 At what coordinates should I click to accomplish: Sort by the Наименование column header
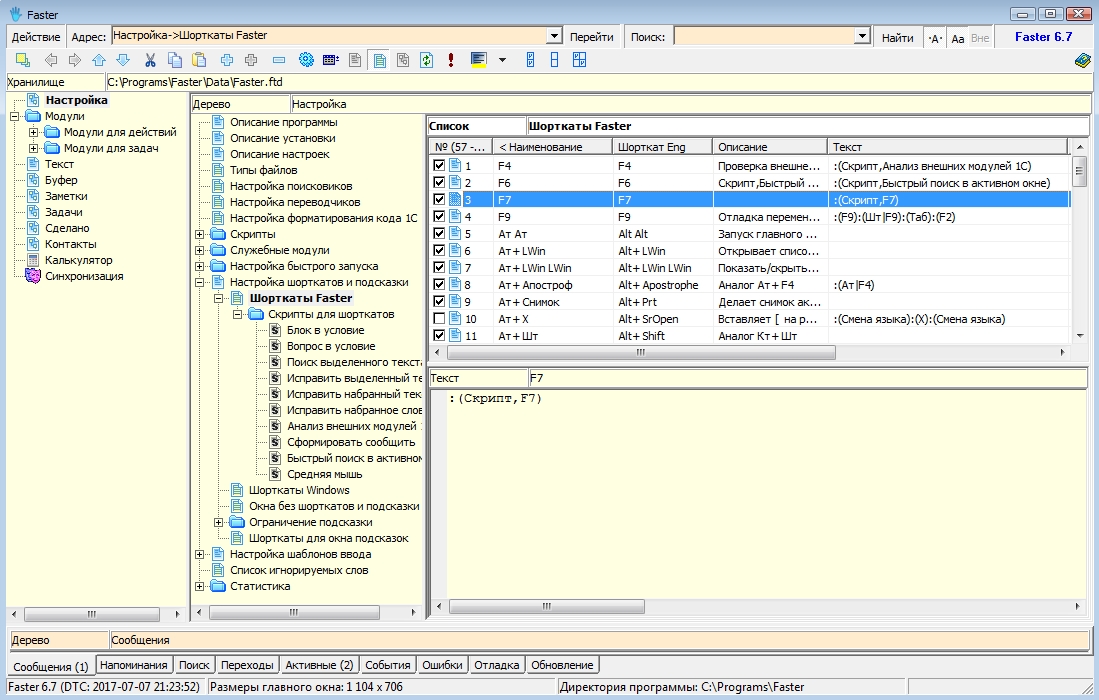point(553,147)
